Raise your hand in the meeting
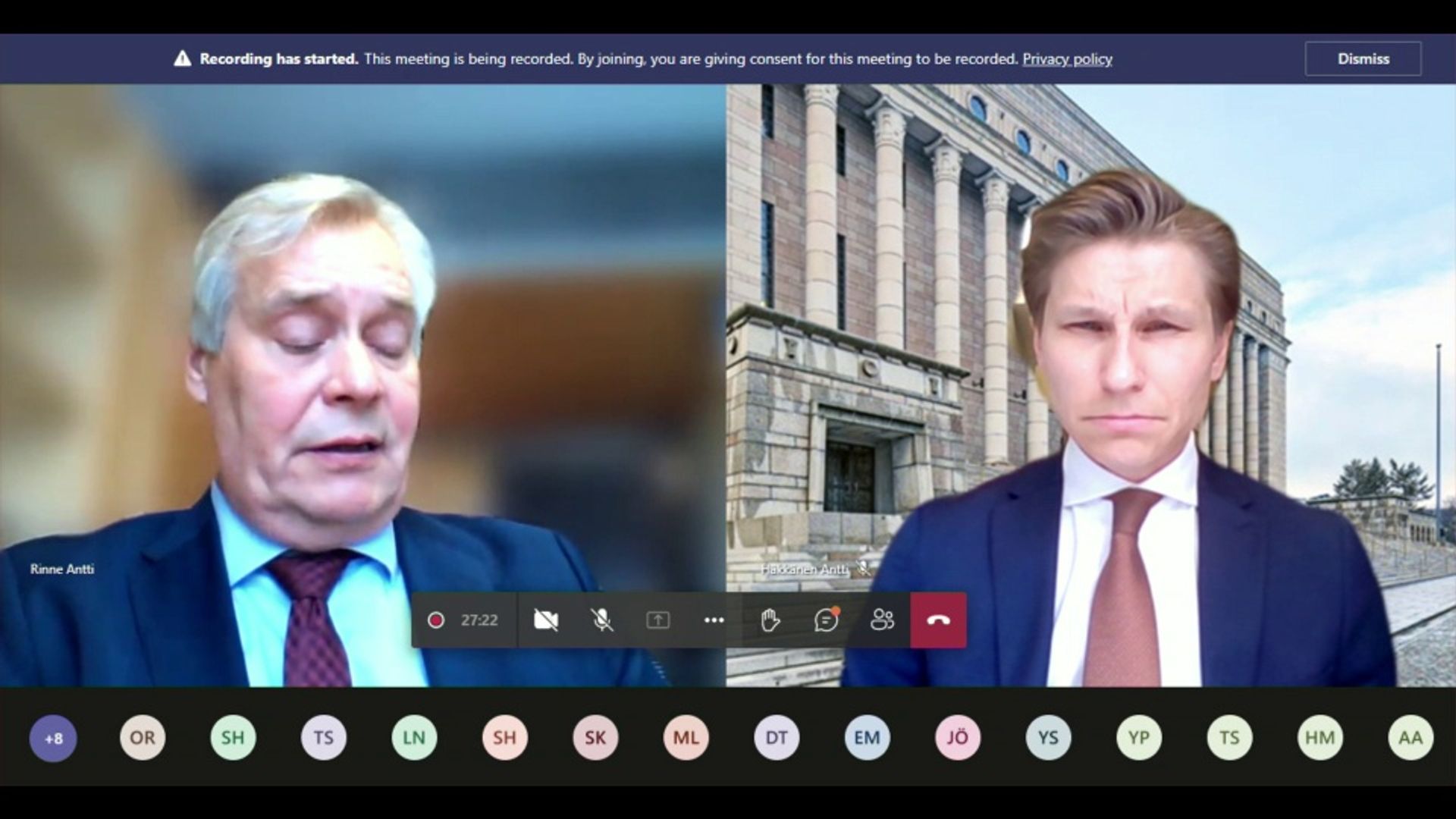1456x819 pixels. coord(770,620)
